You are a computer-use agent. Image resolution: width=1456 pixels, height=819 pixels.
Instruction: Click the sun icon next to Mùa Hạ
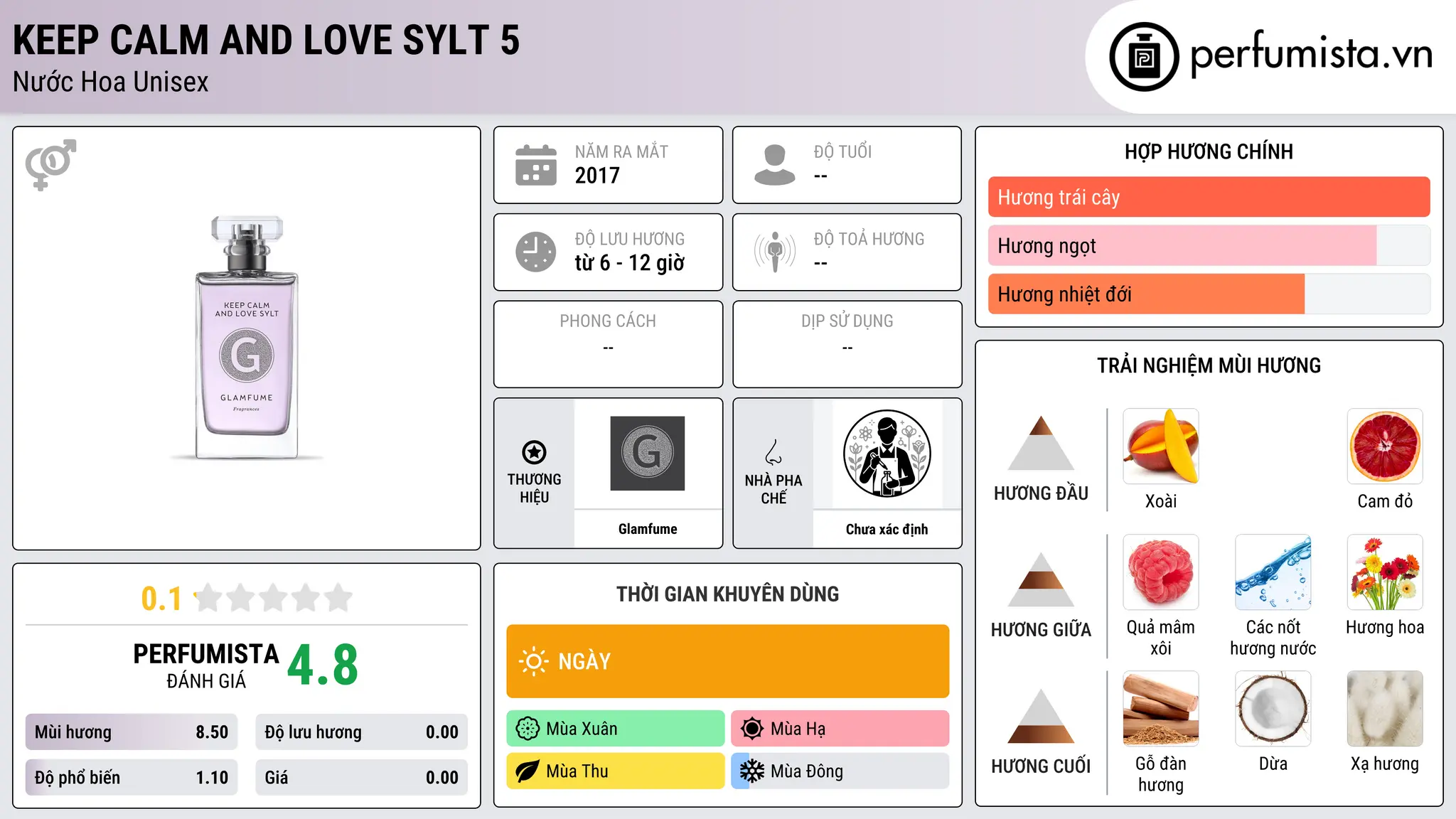pos(752,729)
